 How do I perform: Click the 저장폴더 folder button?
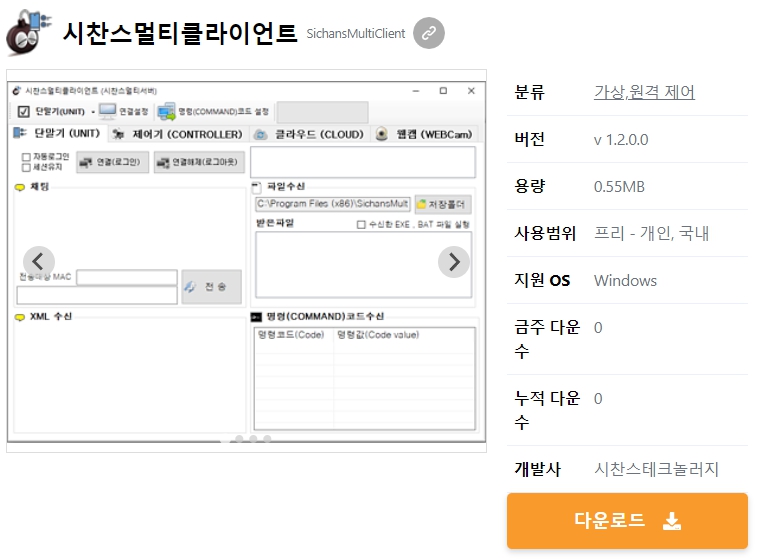click(x=443, y=204)
